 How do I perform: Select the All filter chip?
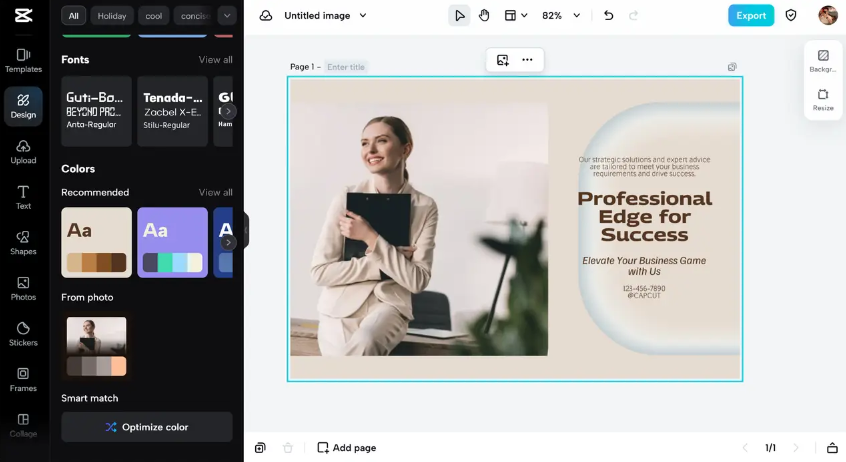73,16
